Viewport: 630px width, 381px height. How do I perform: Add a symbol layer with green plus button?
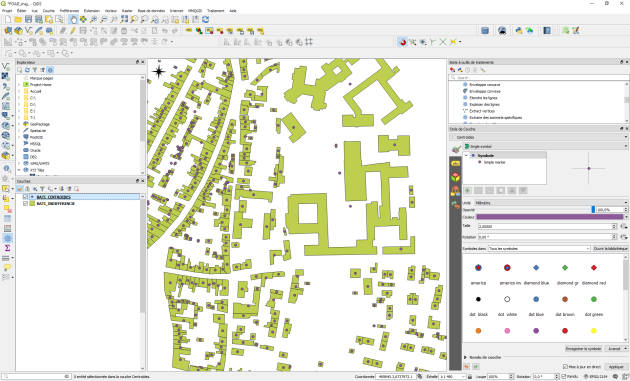[x=467, y=190]
